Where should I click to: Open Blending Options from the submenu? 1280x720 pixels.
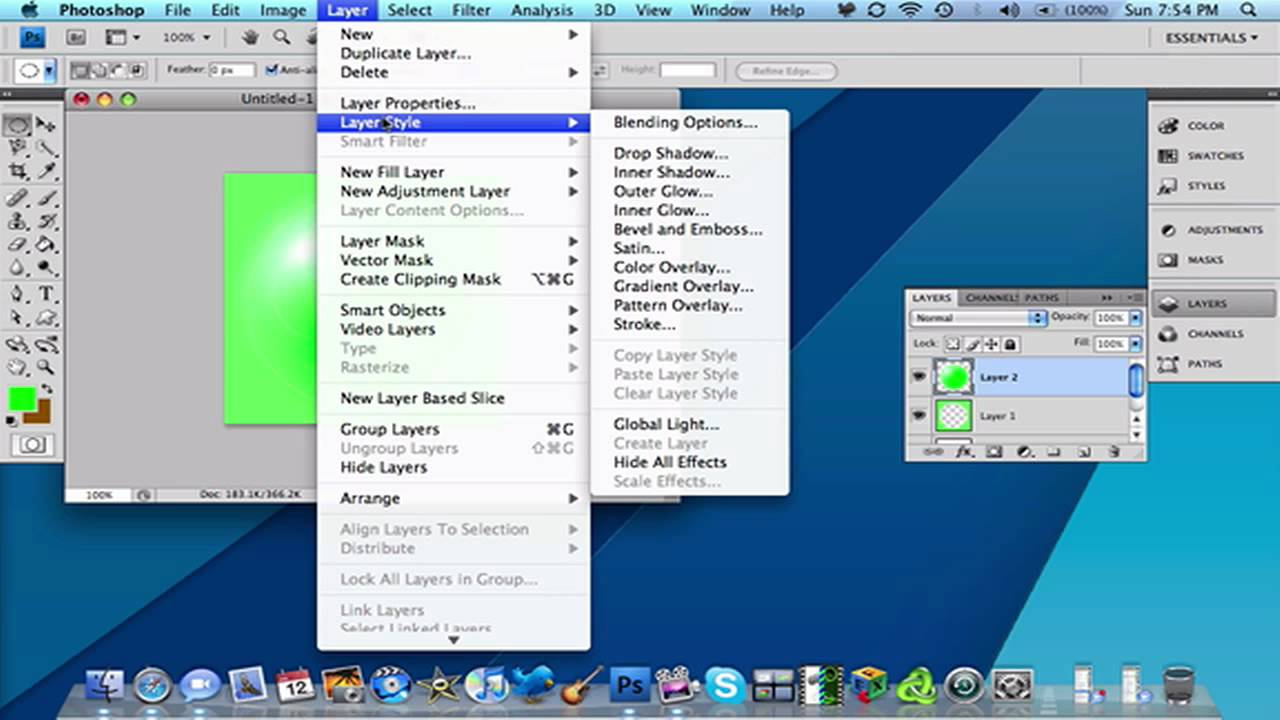click(x=686, y=122)
